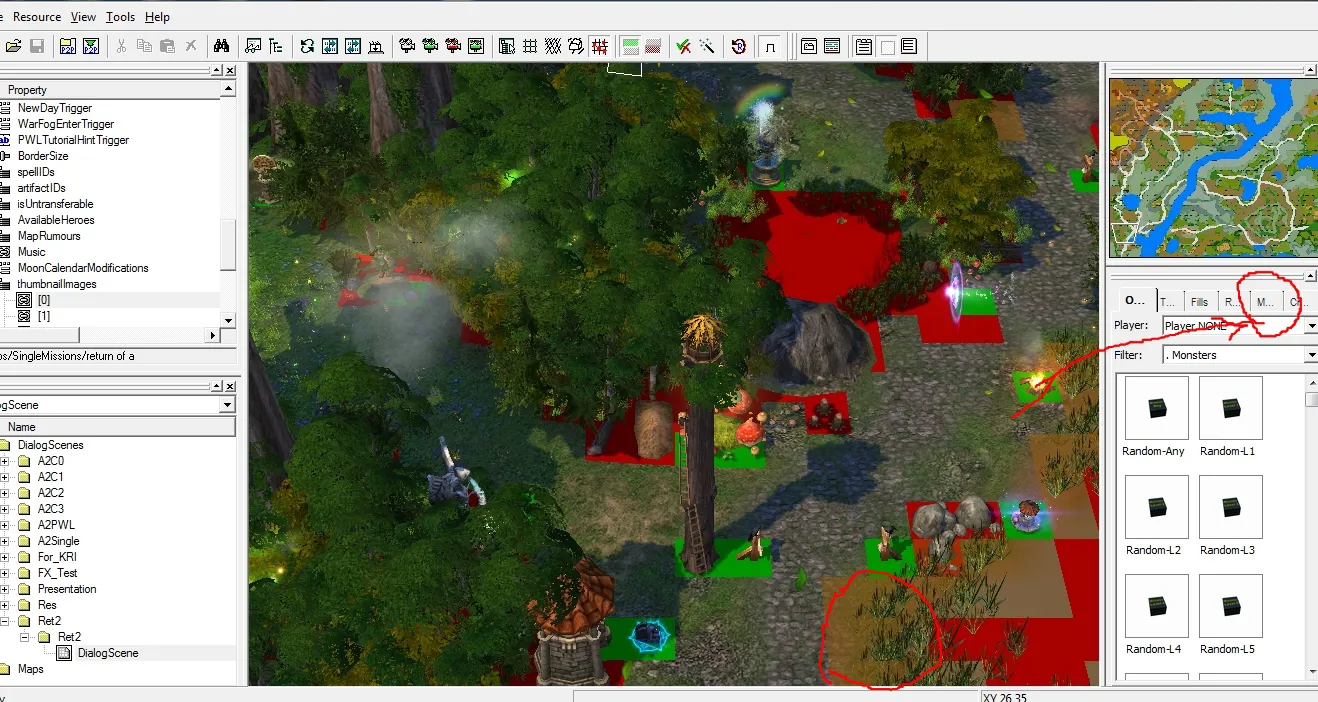The image size is (1318, 702).
Task: Toggle the square wave snap button
Action: (770, 46)
